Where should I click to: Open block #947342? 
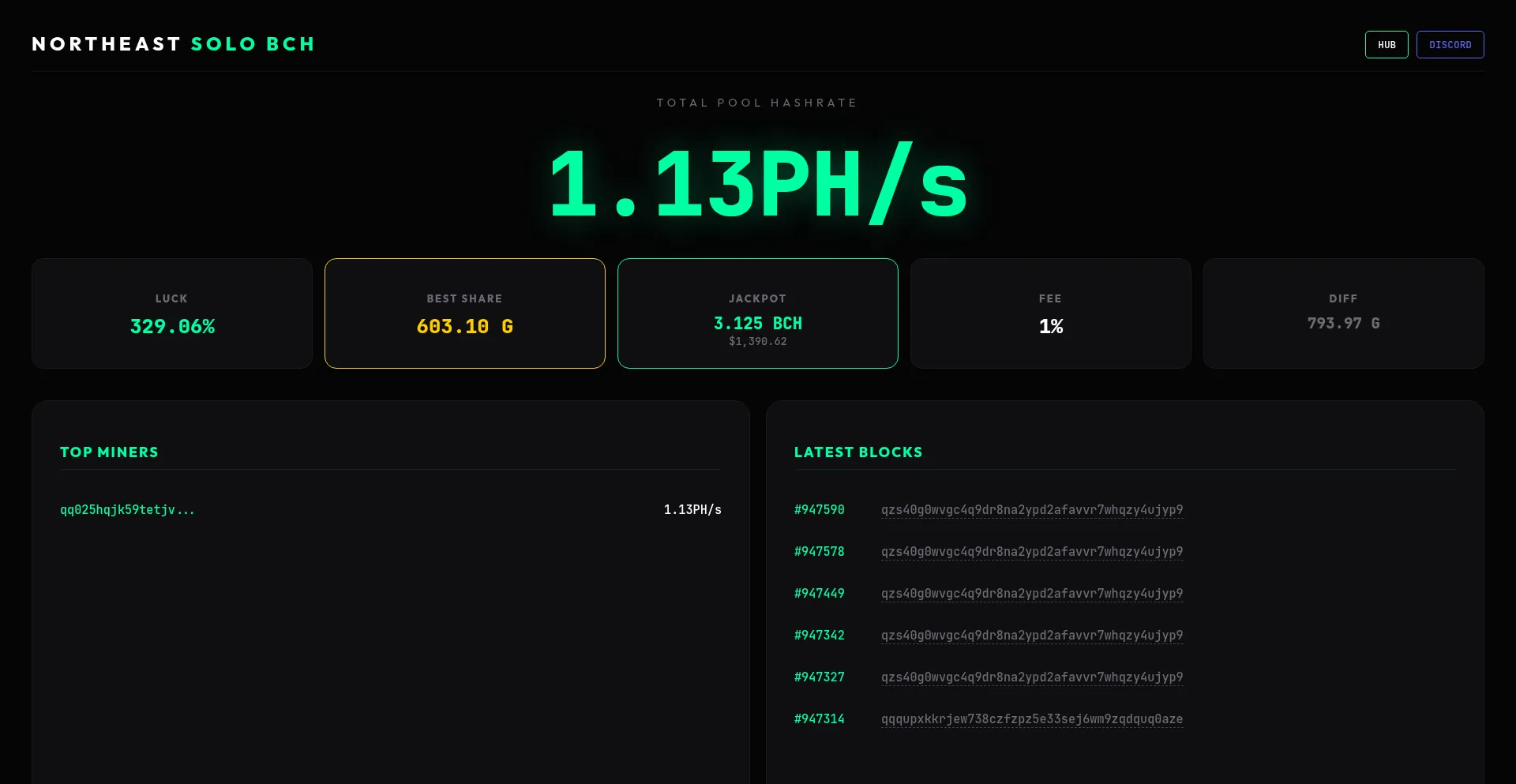point(820,636)
